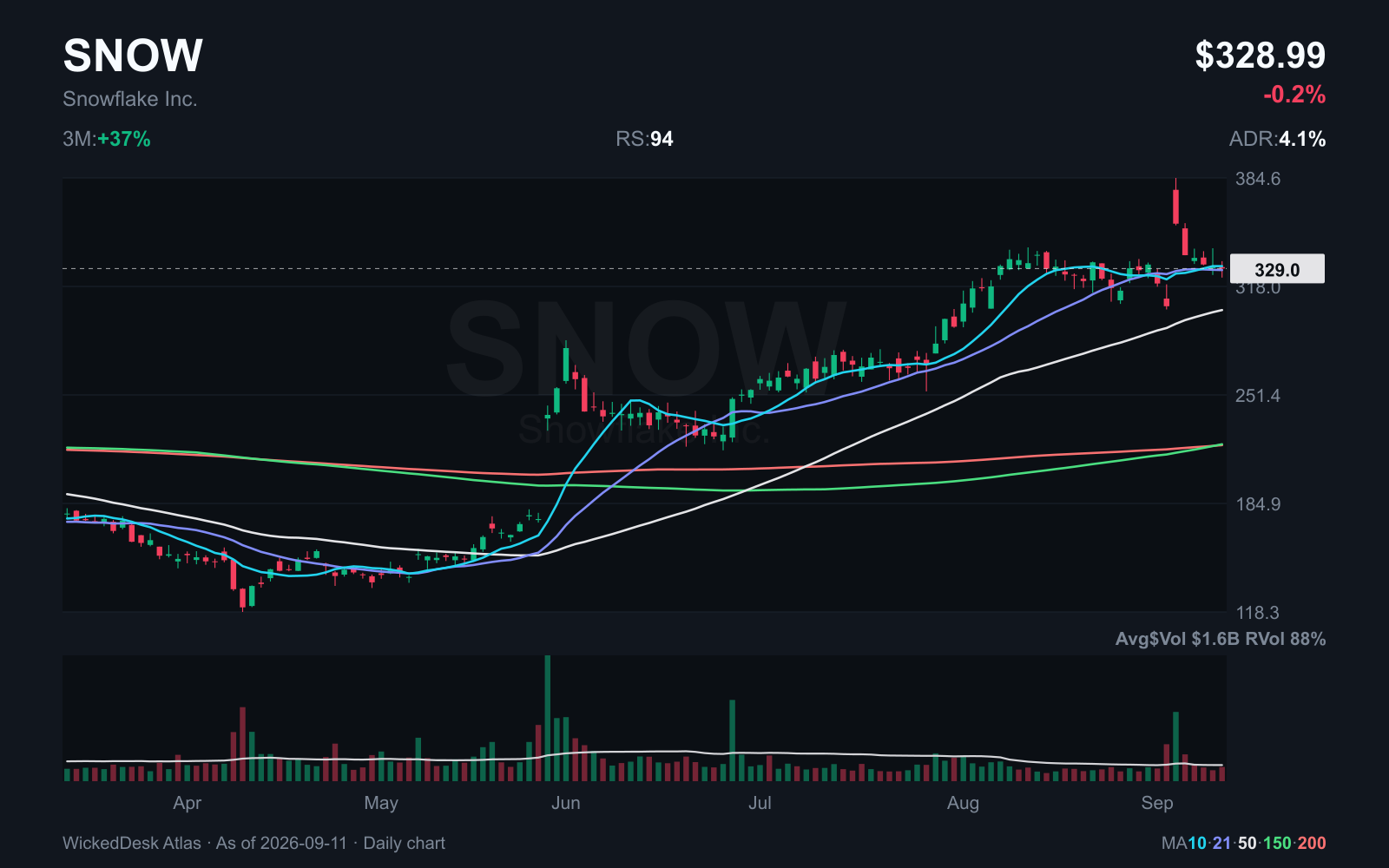1389x868 pixels.
Task: Click the $328.99 last price
Action: tap(1260, 56)
